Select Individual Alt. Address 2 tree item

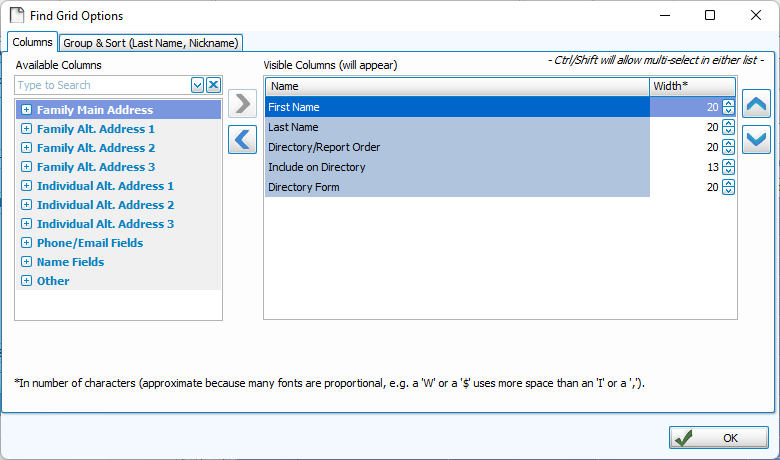(x=105, y=205)
